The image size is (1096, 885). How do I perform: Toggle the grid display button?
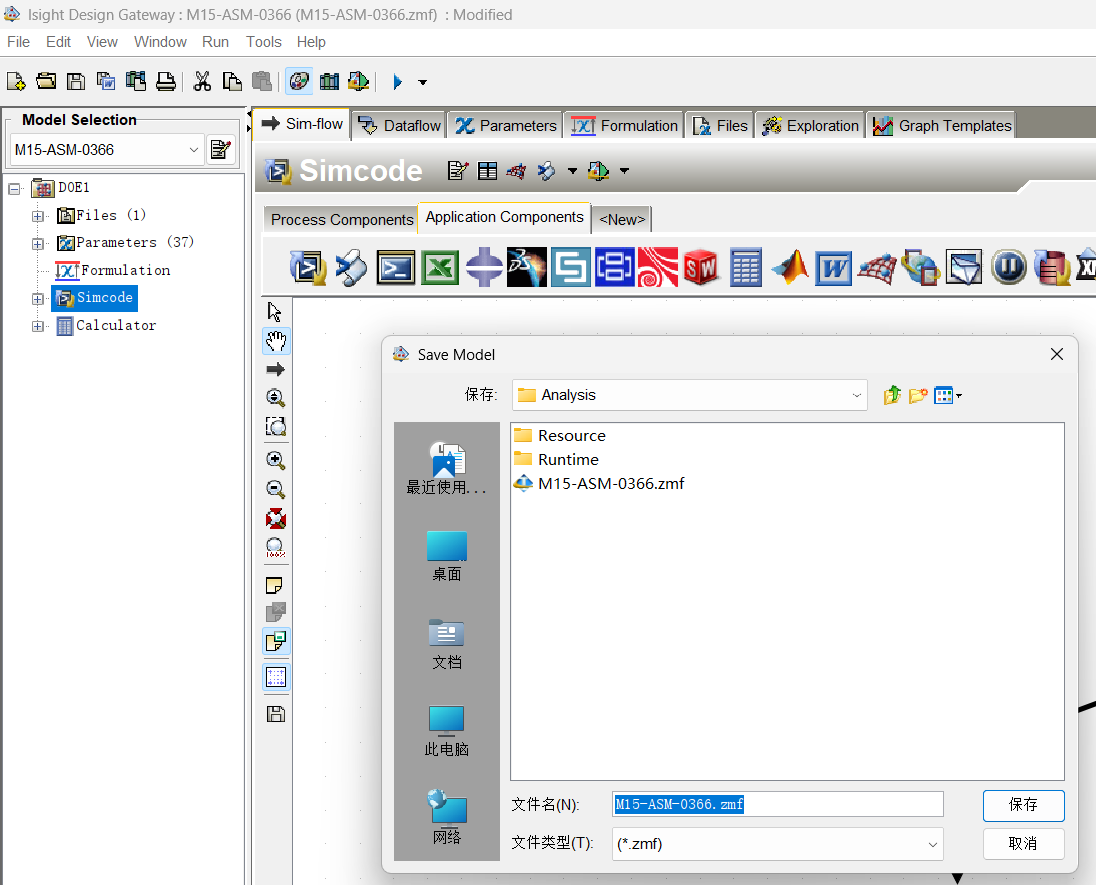coord(276,677)
